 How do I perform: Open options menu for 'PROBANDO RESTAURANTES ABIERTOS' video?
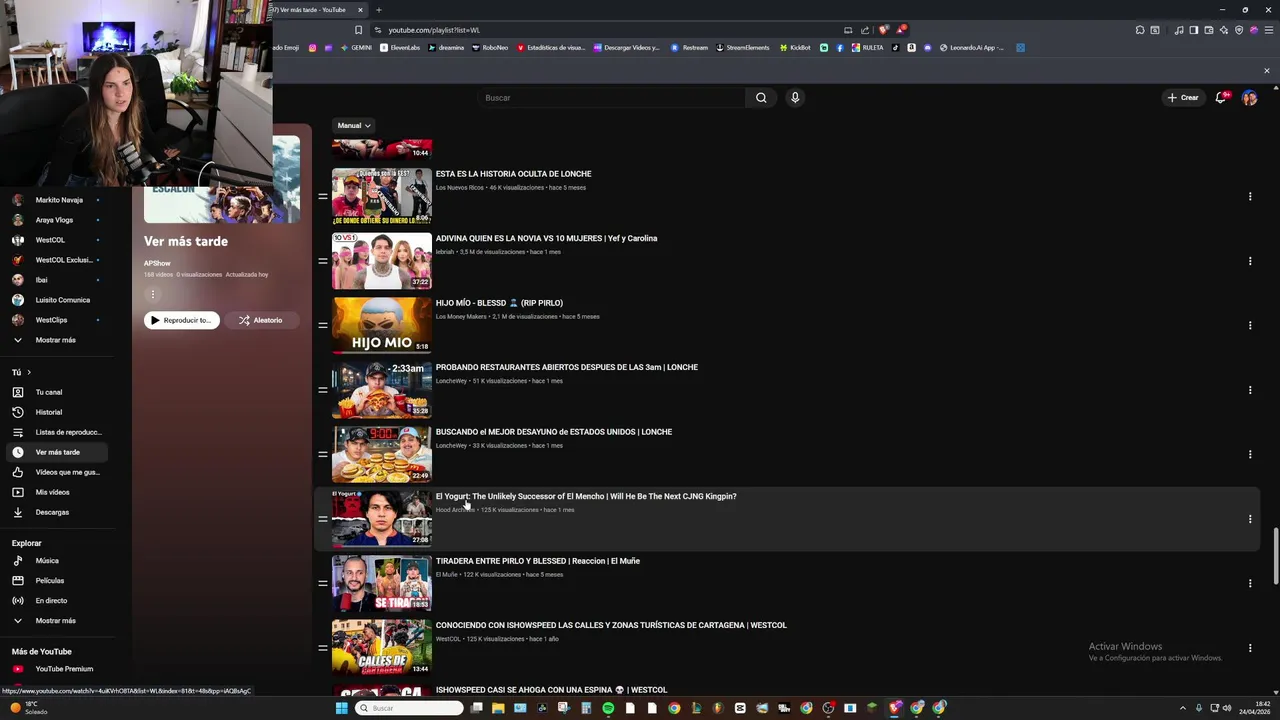tap(1250, 390)
